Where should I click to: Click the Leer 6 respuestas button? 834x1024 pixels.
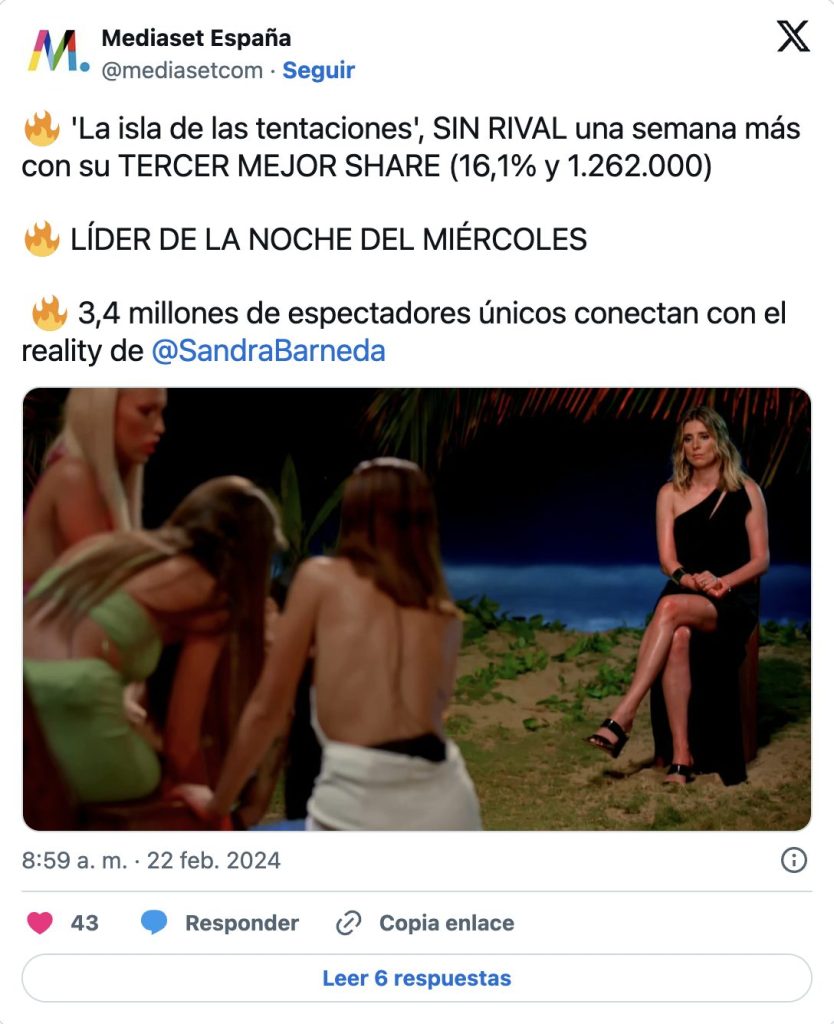417,978
